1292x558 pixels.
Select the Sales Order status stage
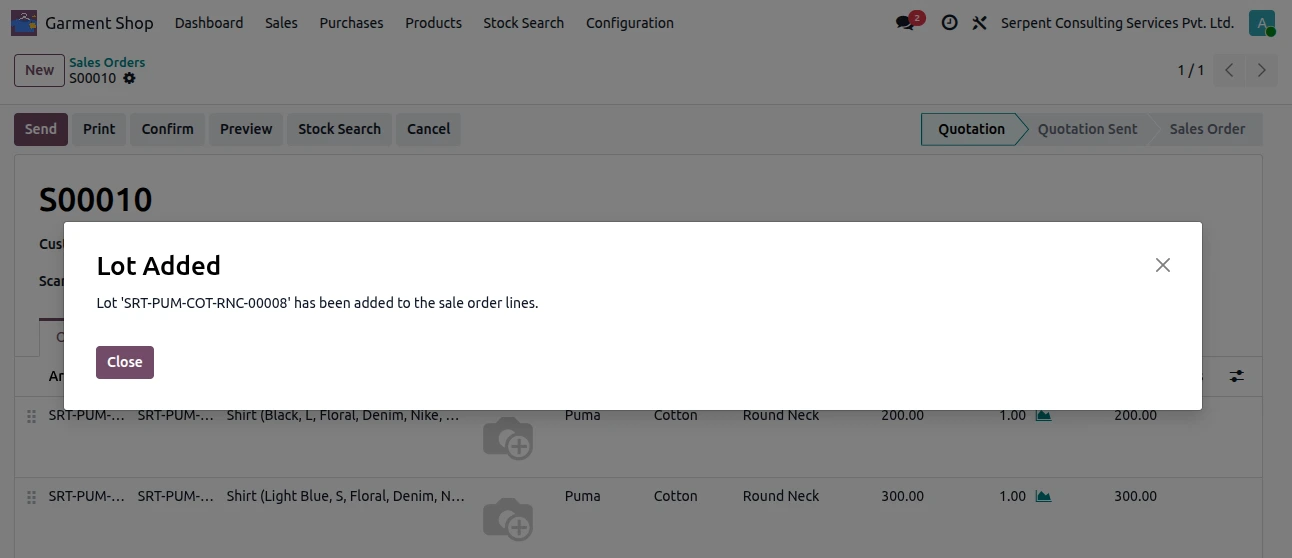1207,129
